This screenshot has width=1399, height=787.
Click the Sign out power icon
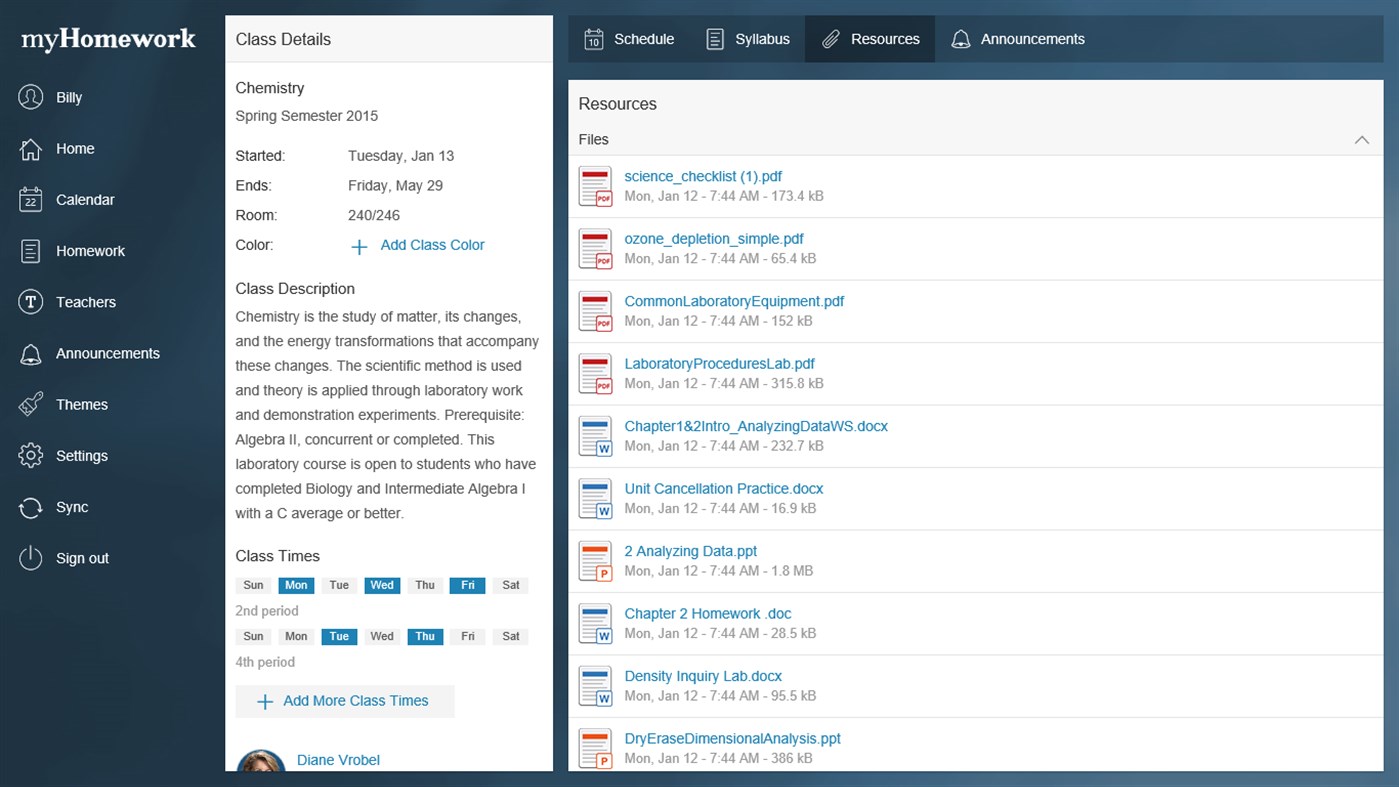28,558
